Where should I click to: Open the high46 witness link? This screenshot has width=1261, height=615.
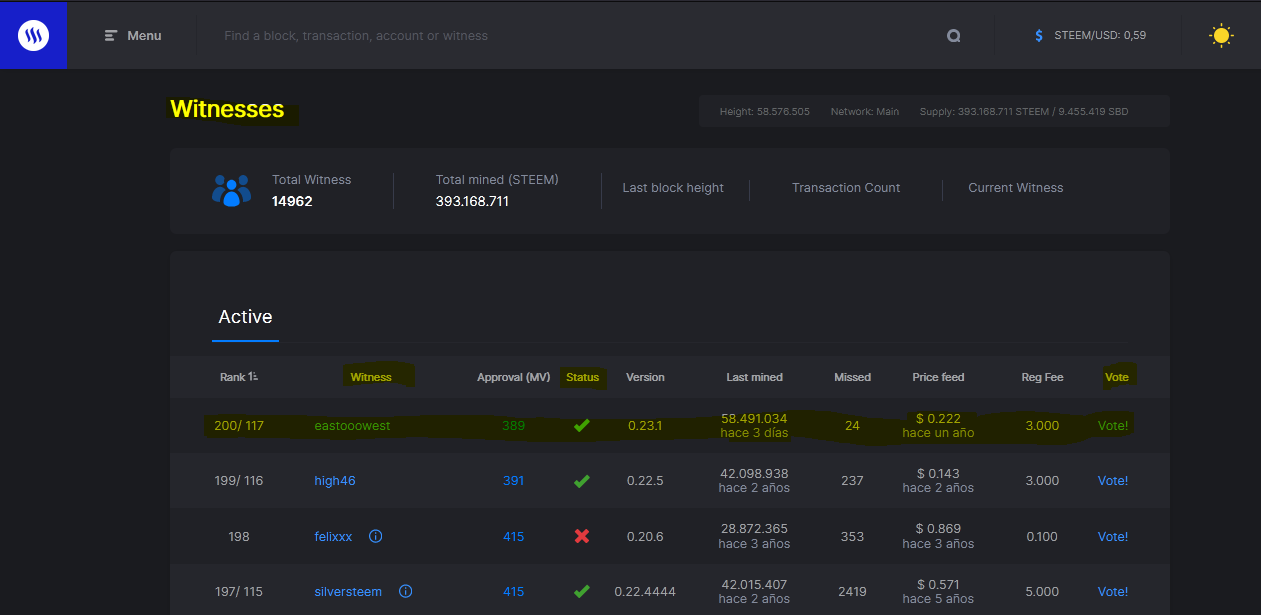click(x=335, y=481)
